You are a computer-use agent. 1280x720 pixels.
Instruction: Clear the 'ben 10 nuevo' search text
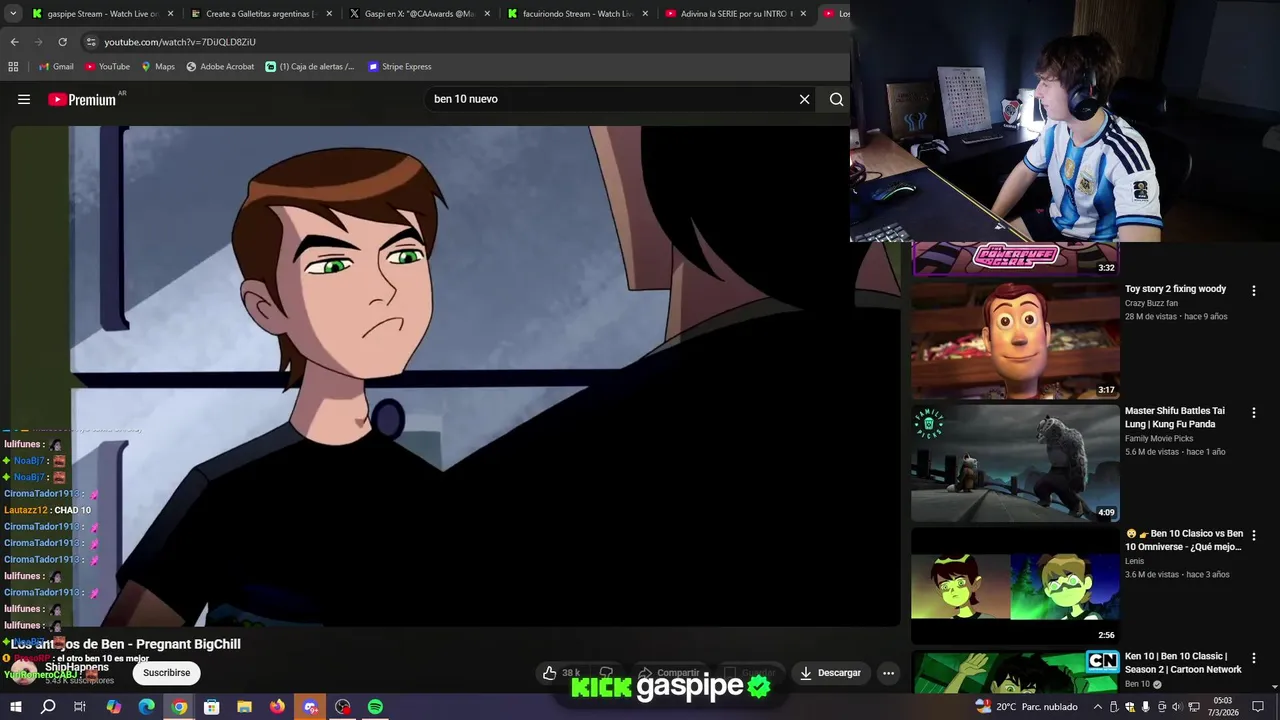click(804, 99)
